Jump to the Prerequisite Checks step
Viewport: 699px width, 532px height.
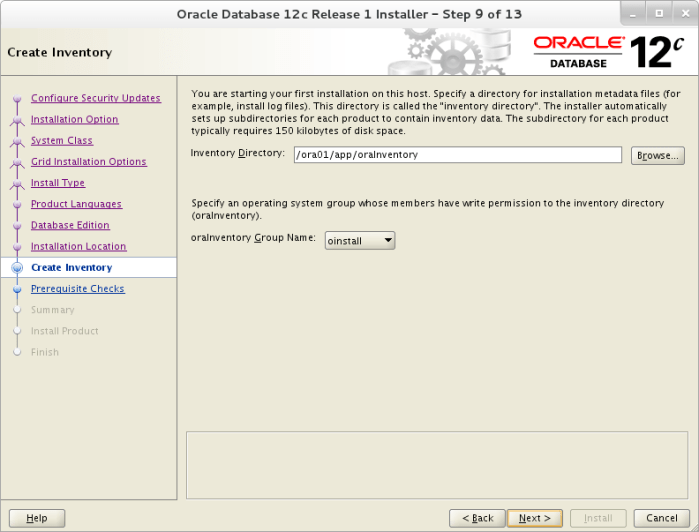[x=78, y=289]
